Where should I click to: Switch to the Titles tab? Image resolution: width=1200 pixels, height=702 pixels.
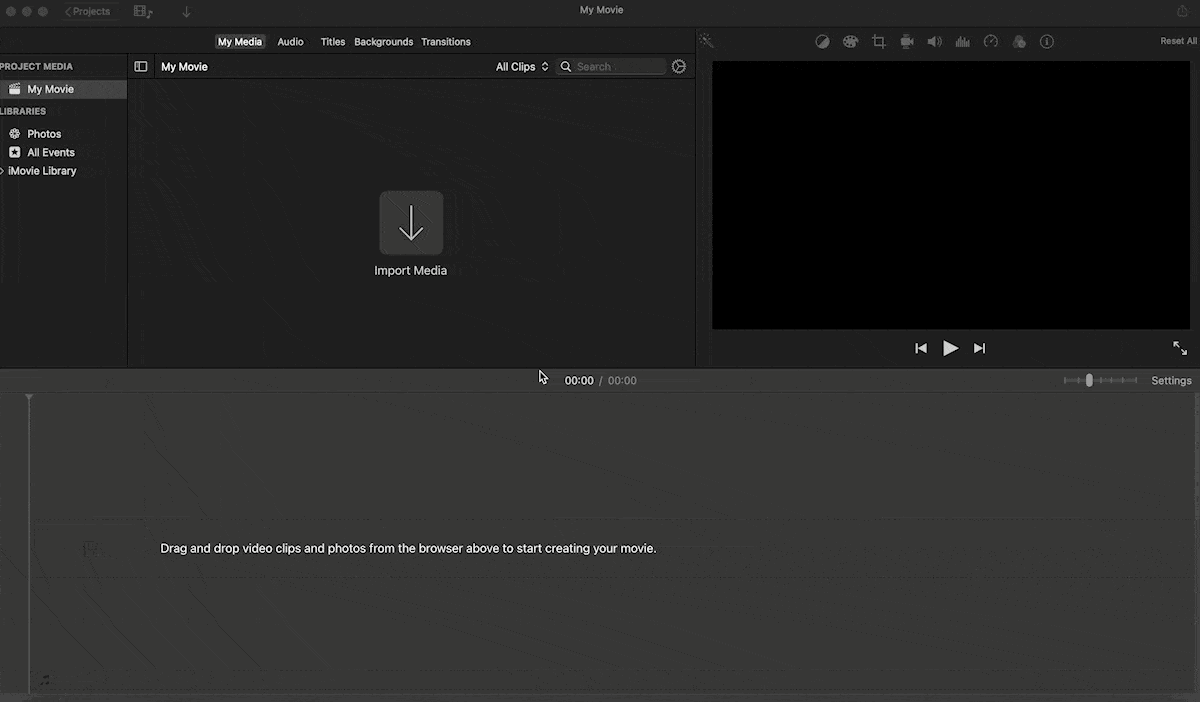[333, 42]
